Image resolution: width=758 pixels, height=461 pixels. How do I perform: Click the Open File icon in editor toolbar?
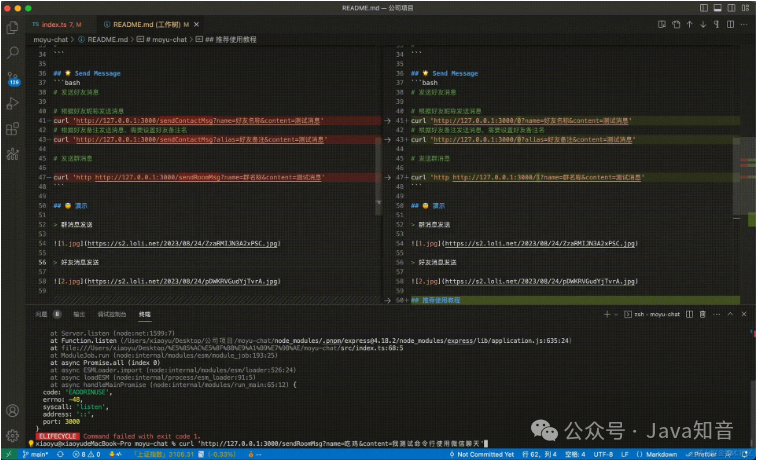point(662,25)
